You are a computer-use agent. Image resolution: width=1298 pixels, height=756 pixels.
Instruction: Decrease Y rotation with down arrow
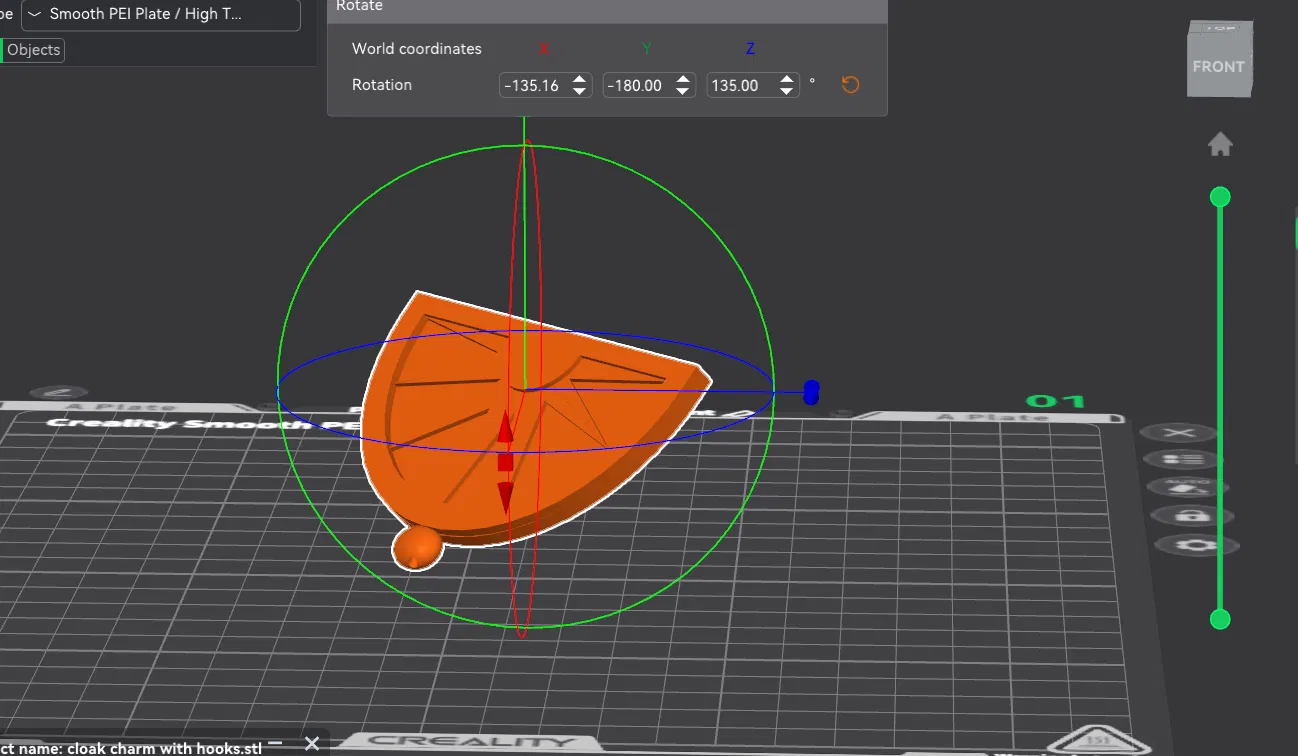coord(684,91)
